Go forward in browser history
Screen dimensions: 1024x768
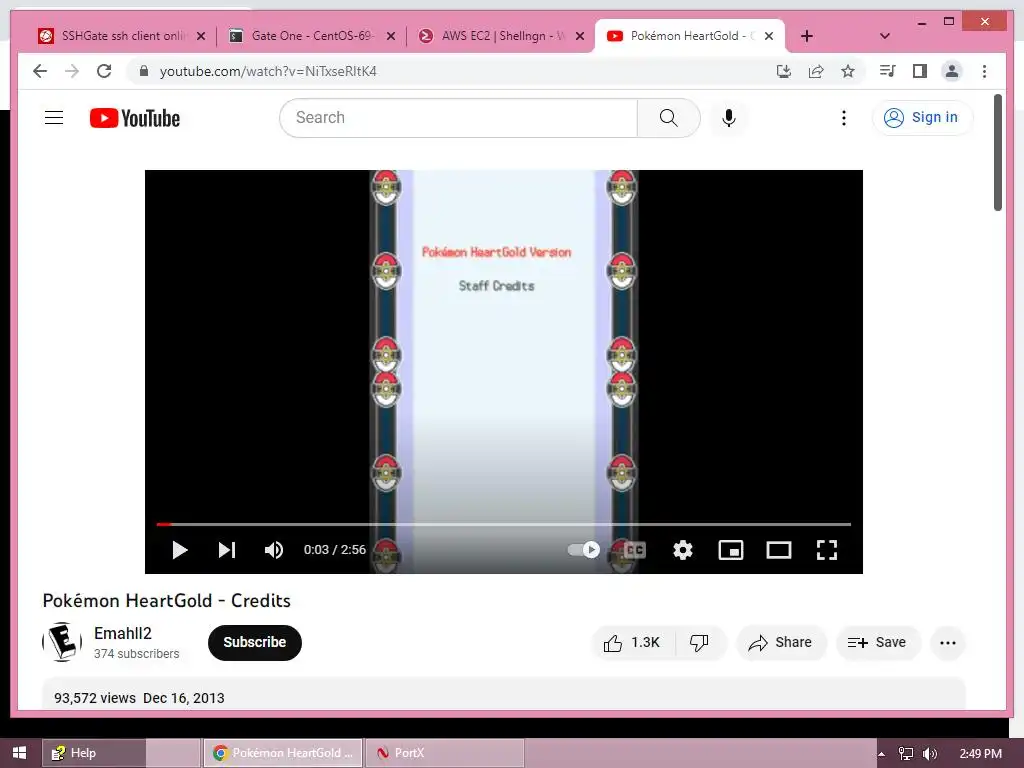[x=72, y=71]
